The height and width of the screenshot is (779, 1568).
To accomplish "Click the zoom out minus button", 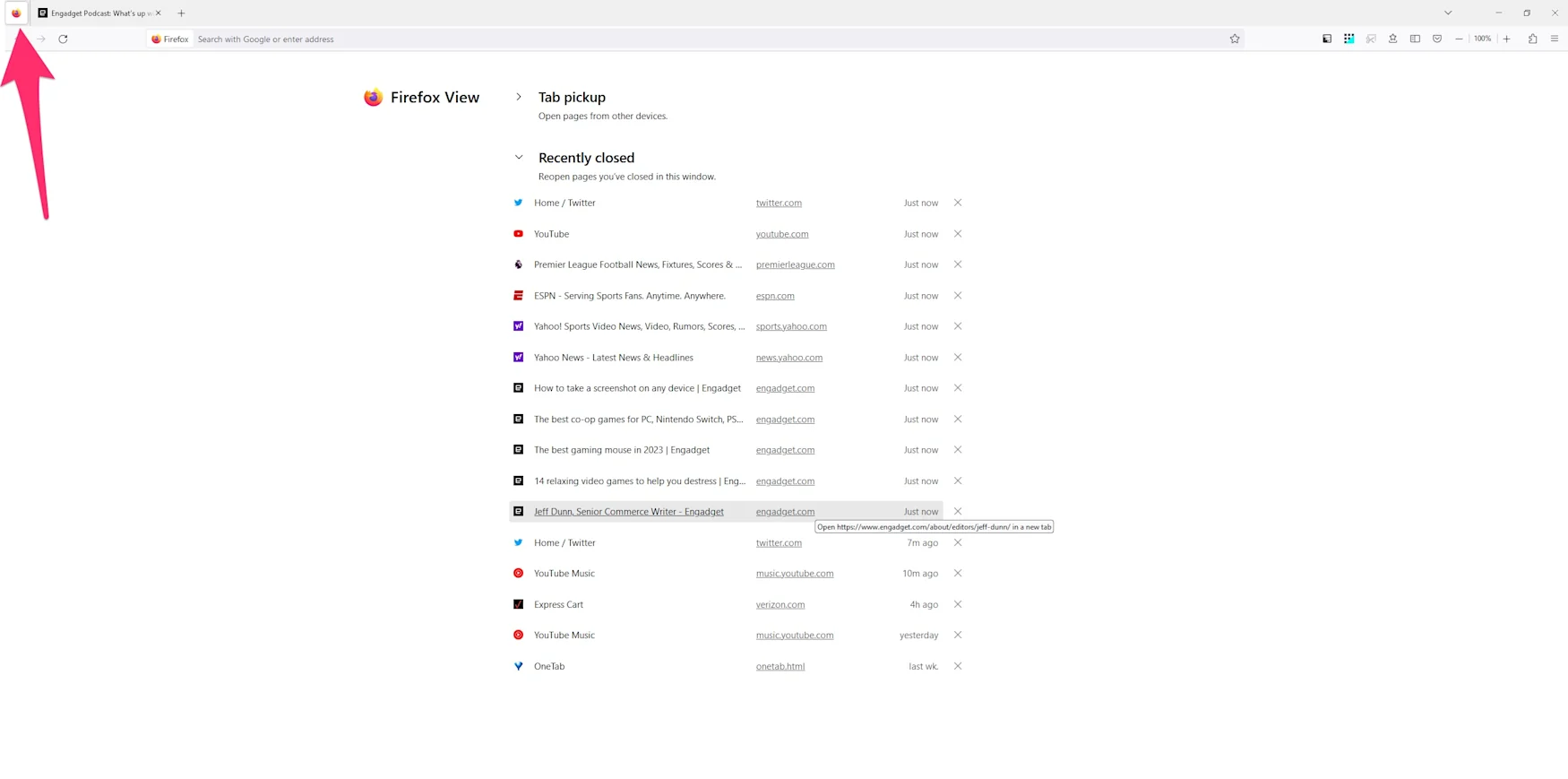I will point(1459,39).
